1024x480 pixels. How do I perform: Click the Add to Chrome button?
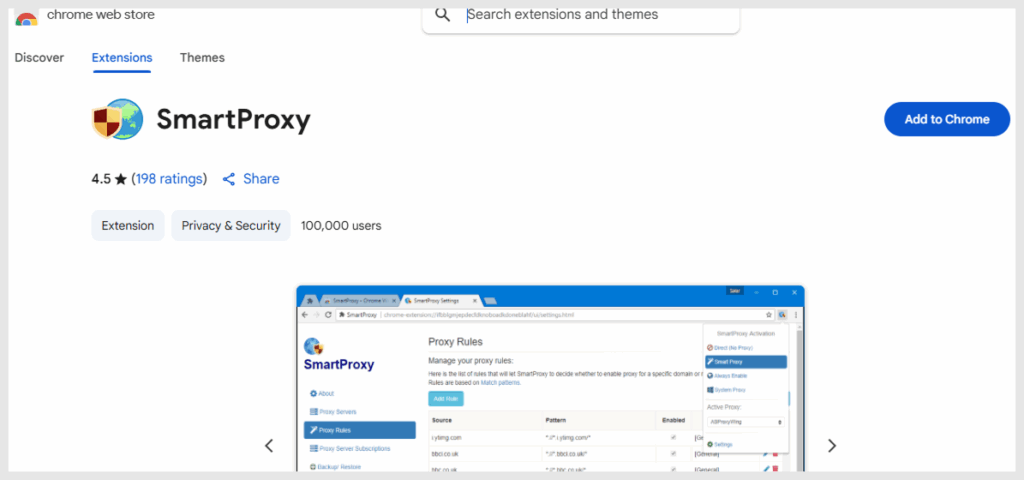point(946,119)
